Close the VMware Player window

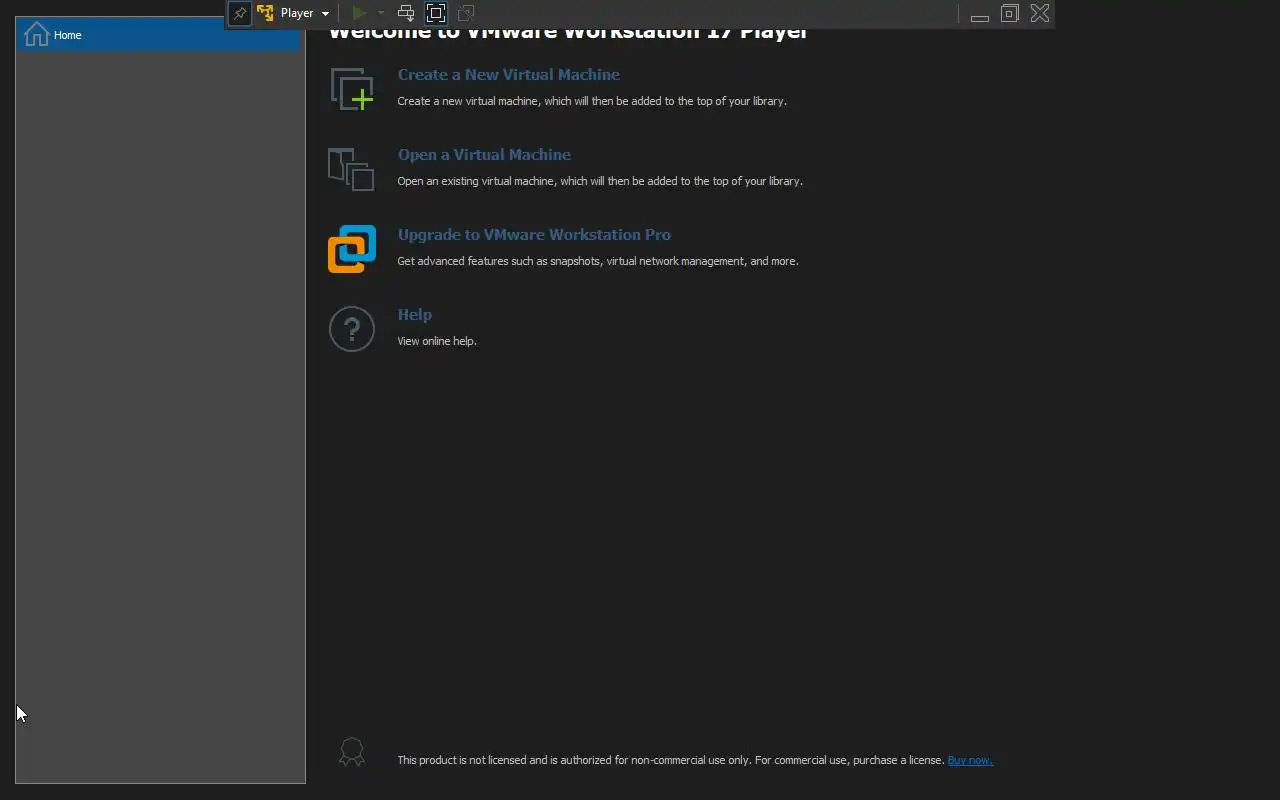(x=1040, y=13)
